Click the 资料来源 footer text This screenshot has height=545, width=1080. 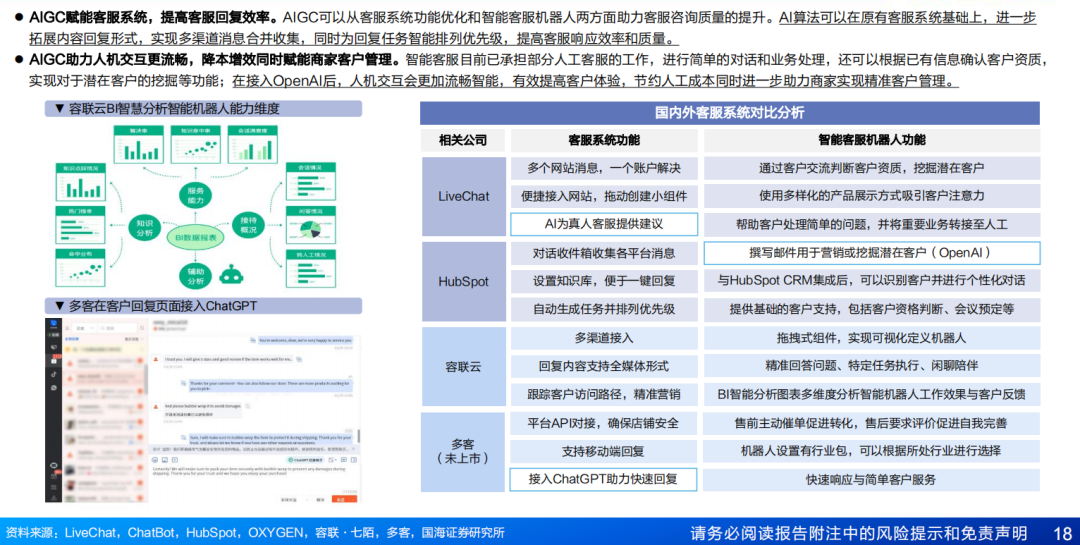pyautogui.click(x=255, y=533)
